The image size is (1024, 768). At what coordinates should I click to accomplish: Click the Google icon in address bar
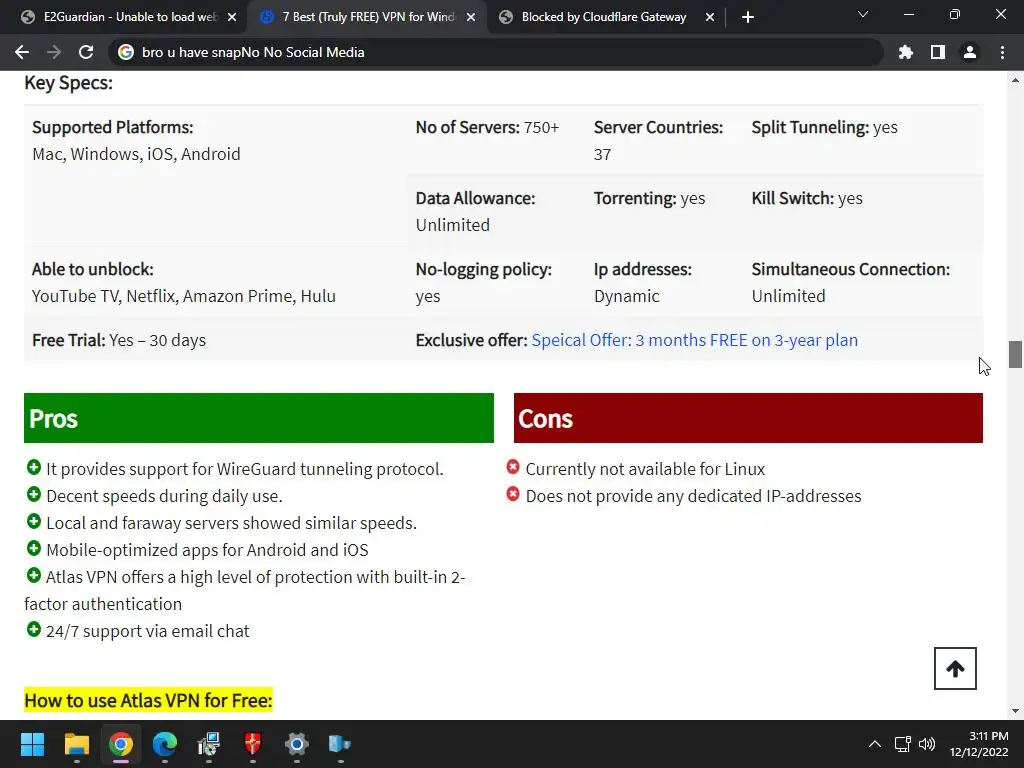point(126,52)
